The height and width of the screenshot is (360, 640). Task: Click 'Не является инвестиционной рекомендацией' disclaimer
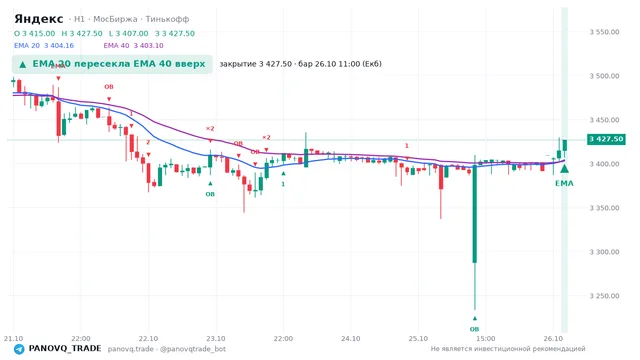click(x=508, y=349)
